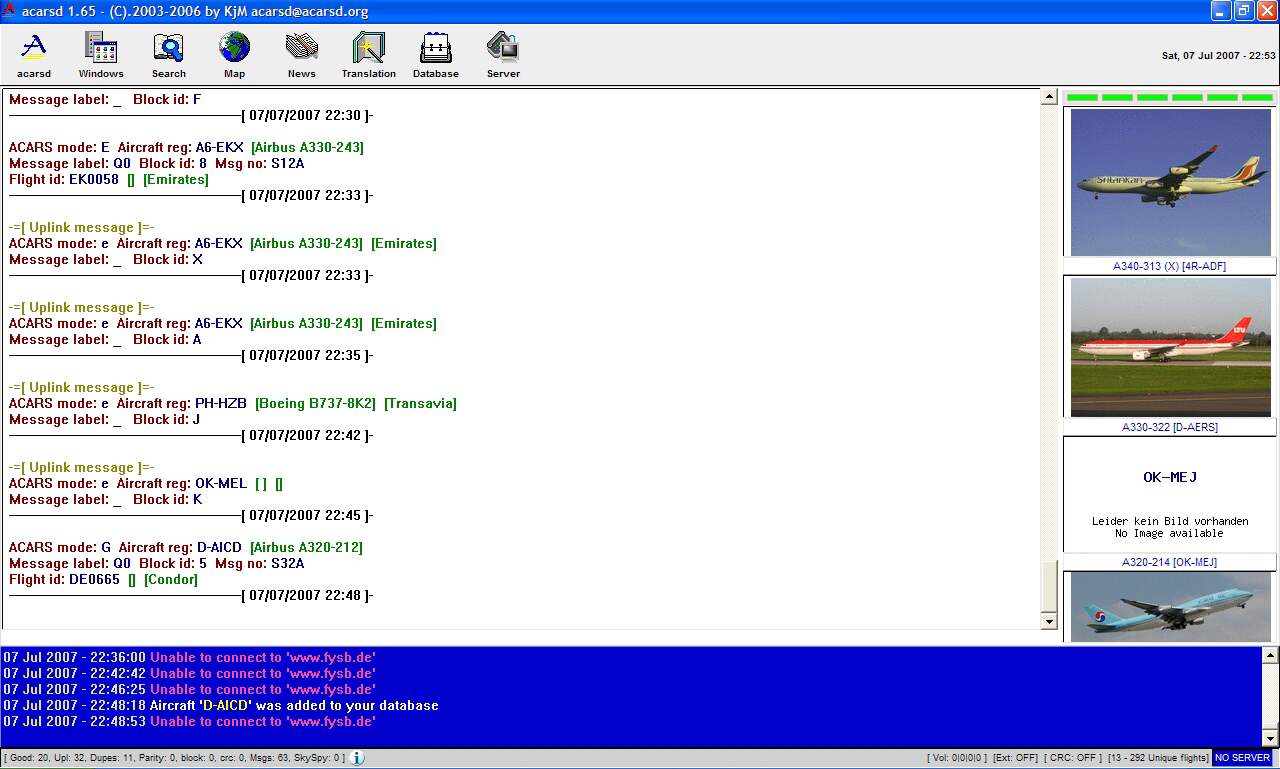The width and height of the screenshot is (1280, 769).
Task: Click the log panel scroll down arrow
Action: pos(1270,738)
